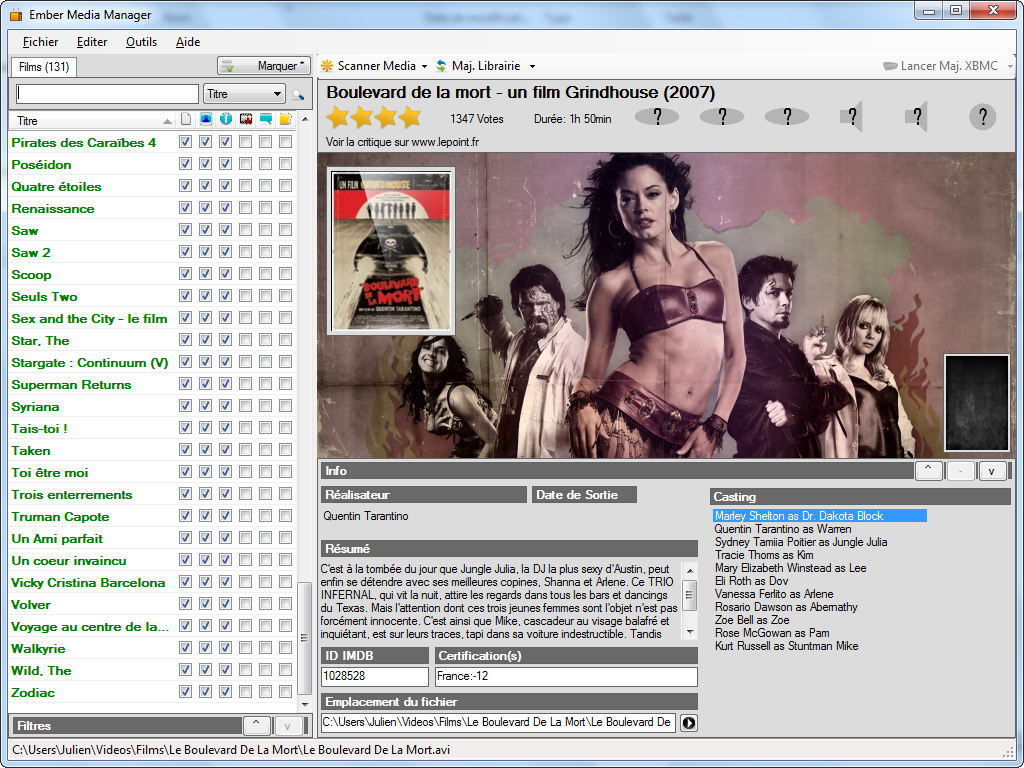Click the Scanner Media sunburst icon

[x=327, y=66]
